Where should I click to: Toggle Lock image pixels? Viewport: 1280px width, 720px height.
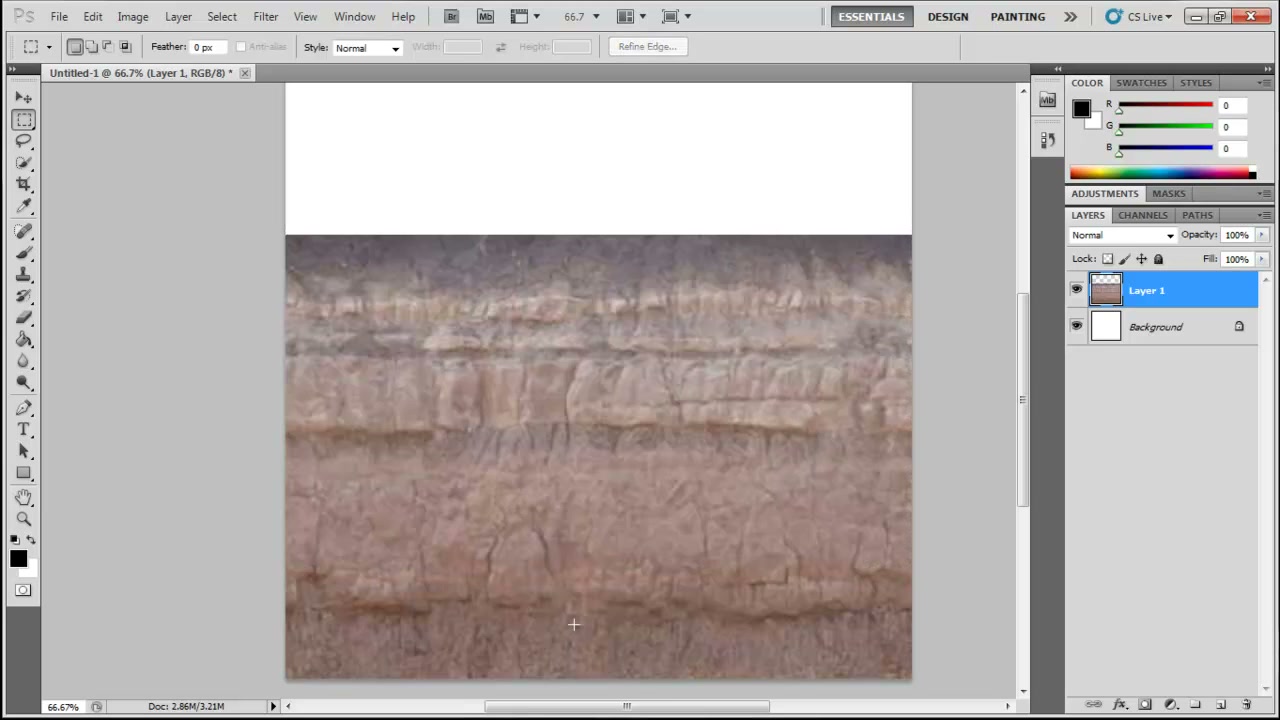pyautogui.click(x=1124, y=259)
